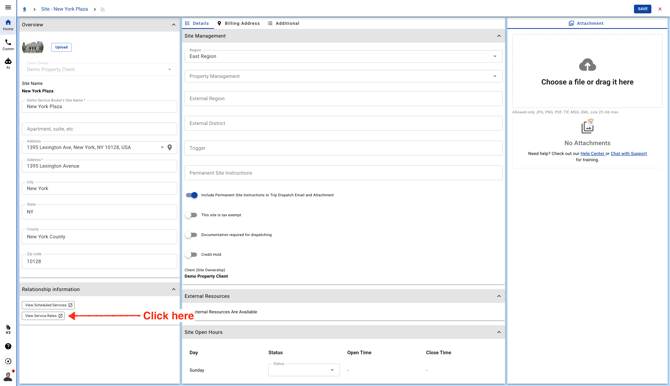Viewport: 670px width, 386px height.
Task: Click the Upload photo button
Action: pos(61,47)
